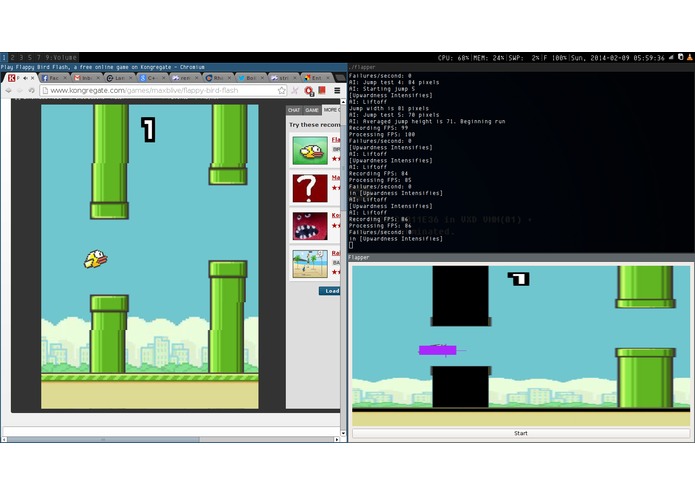Open the Chromium hamburger menu

pyautogui.click(x=337, y=90)
